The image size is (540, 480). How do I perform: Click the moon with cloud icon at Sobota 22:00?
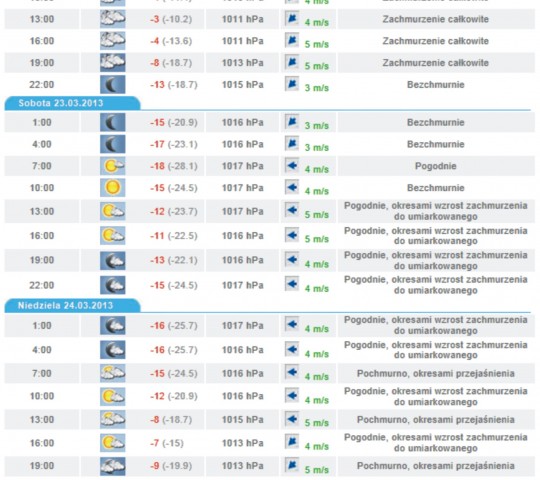tap(113, 285)
